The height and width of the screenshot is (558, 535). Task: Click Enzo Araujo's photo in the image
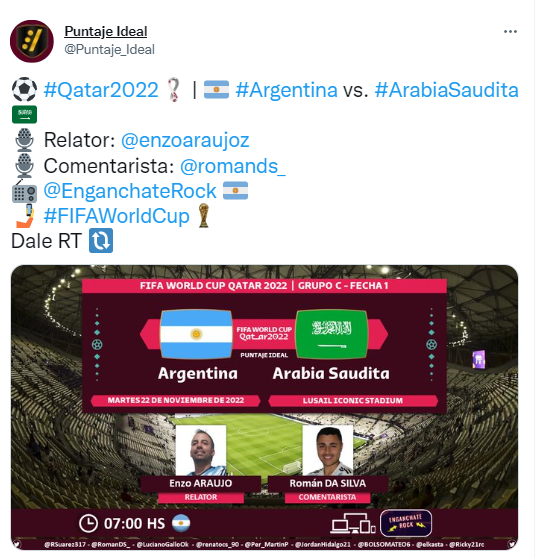click(201, 451)
